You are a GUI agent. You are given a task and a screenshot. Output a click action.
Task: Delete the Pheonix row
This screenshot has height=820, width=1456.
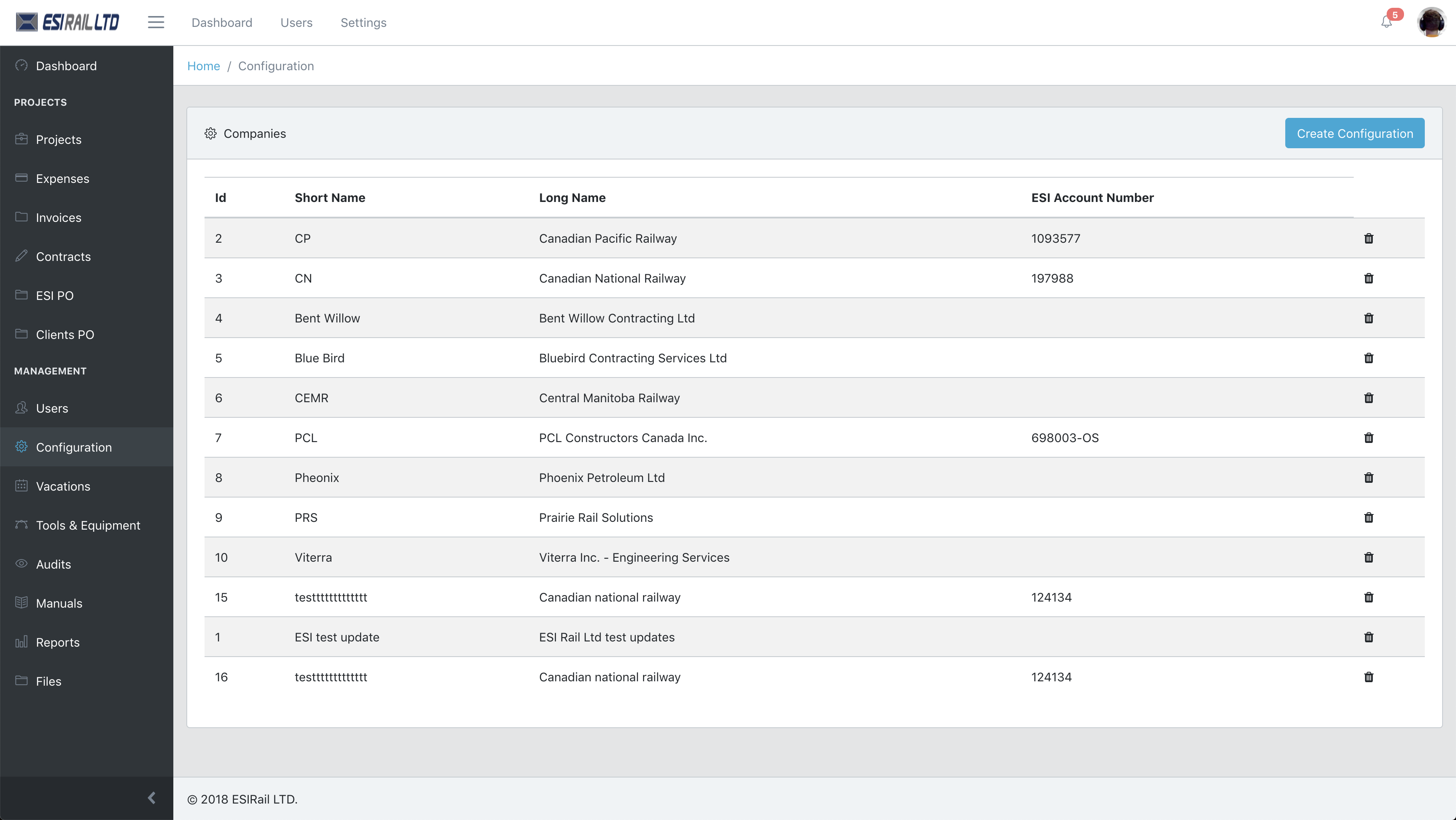pyautogui.click(x=1368, y=478)
